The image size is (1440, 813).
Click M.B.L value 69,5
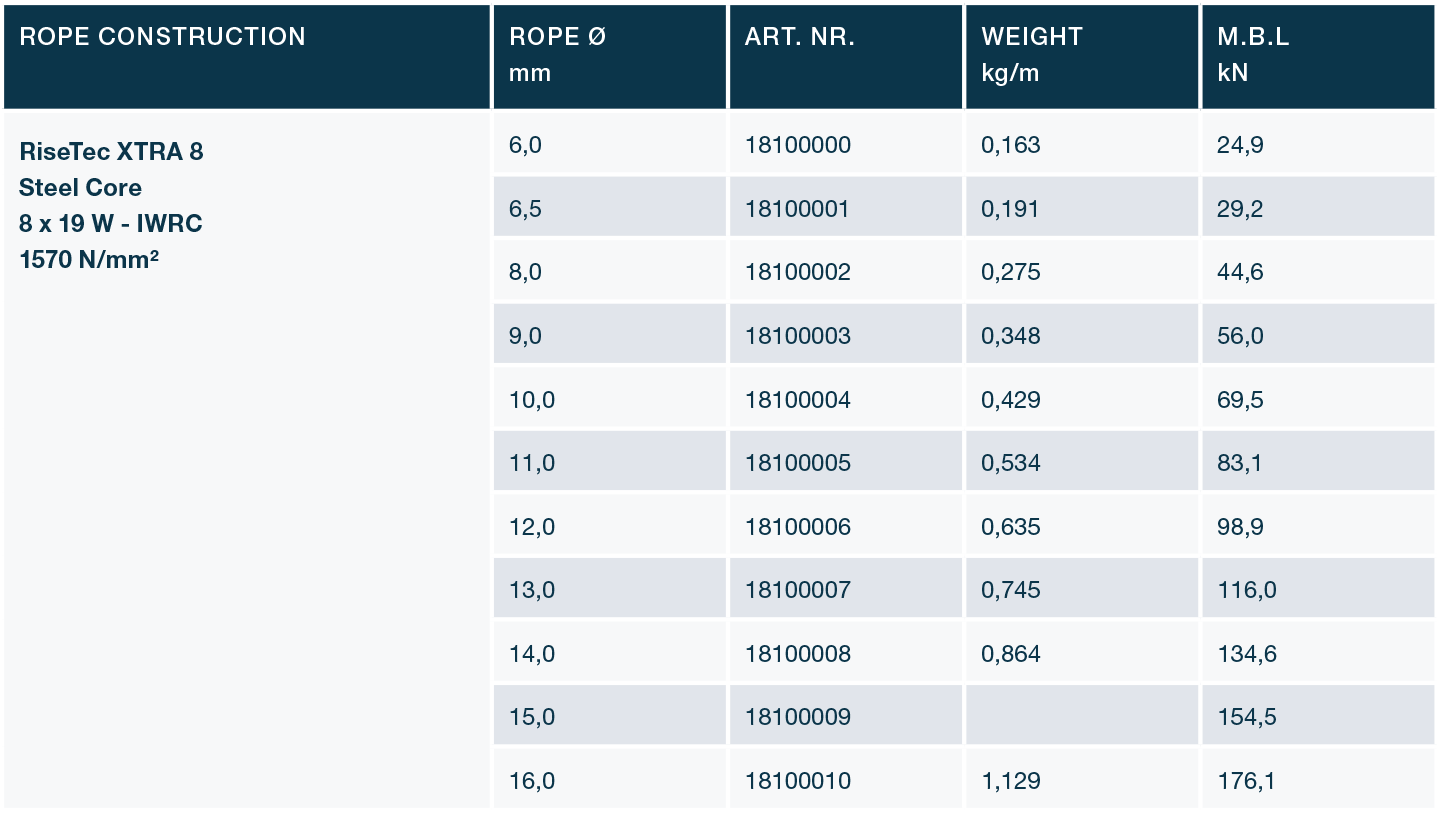1240,400
